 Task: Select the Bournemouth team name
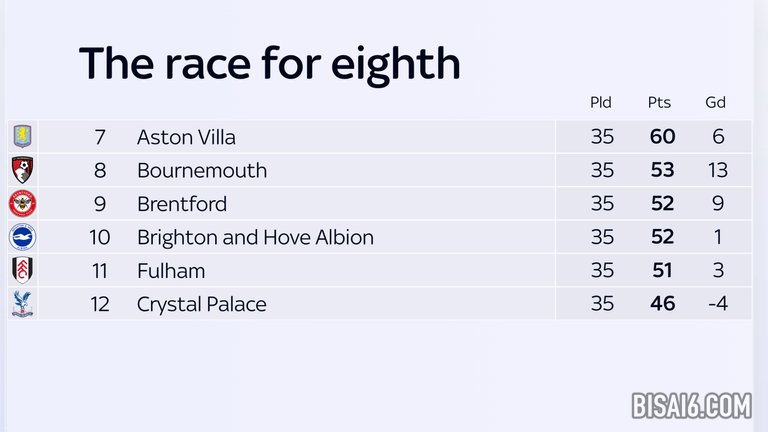pyautogui.click(x=202, y=170)
